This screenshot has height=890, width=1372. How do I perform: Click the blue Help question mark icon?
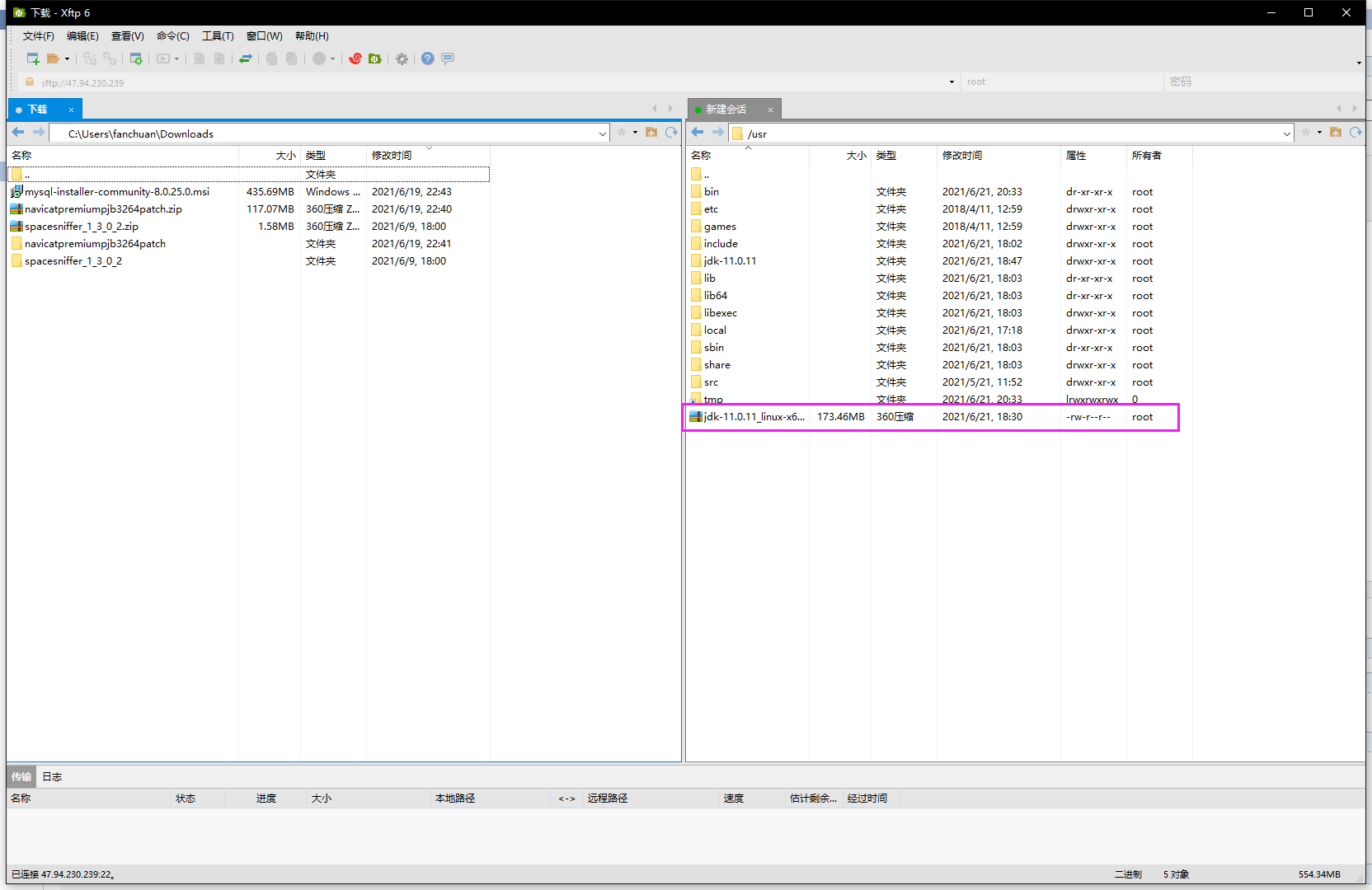click(x=427, y=59)
